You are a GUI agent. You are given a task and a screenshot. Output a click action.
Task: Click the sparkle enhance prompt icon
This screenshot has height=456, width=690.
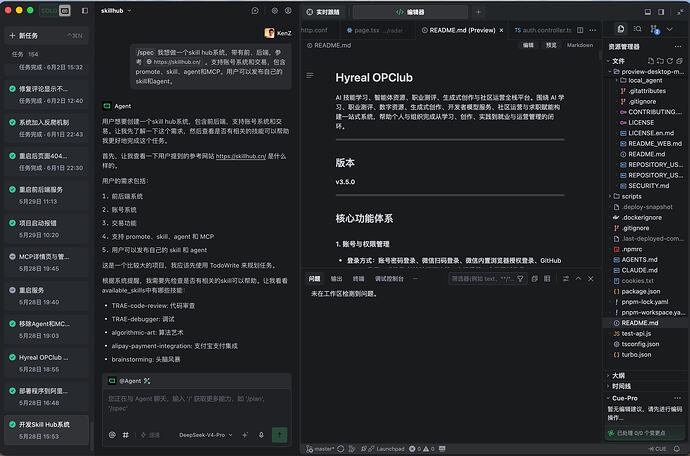click(x=245, y=435)
